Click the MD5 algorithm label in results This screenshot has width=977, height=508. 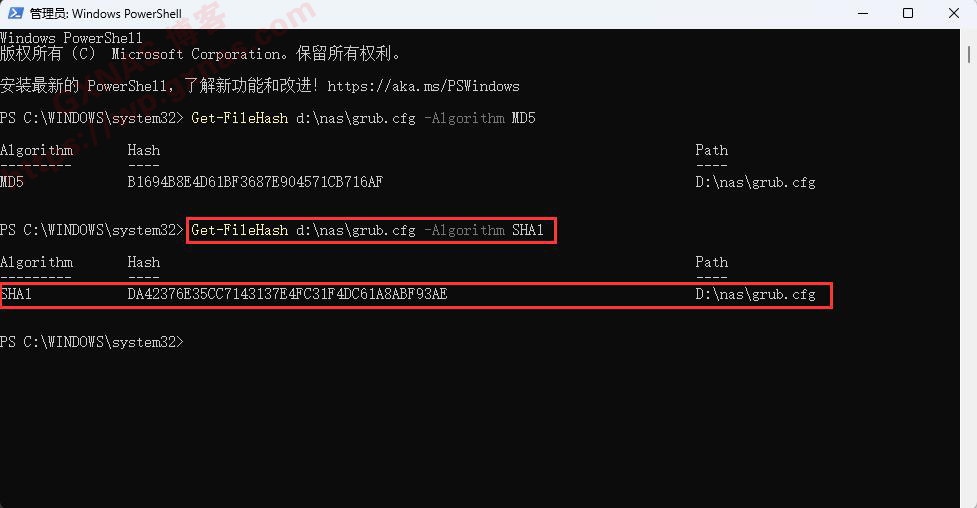(12, 182)
